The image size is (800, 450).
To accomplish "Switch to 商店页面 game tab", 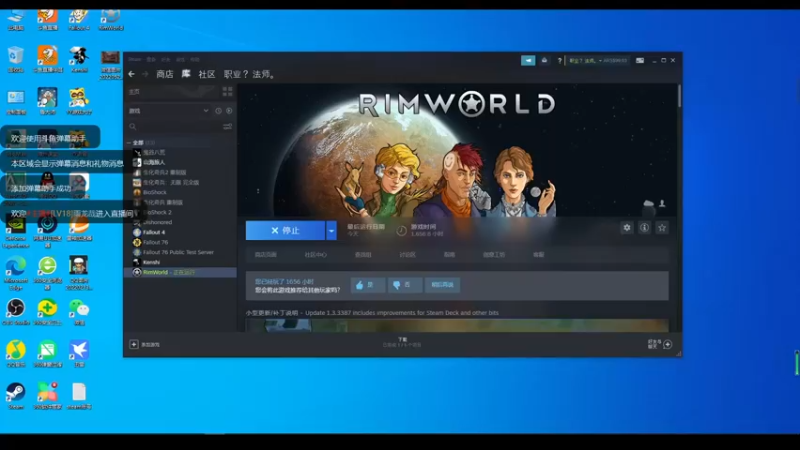I will (x=265, y=255).
